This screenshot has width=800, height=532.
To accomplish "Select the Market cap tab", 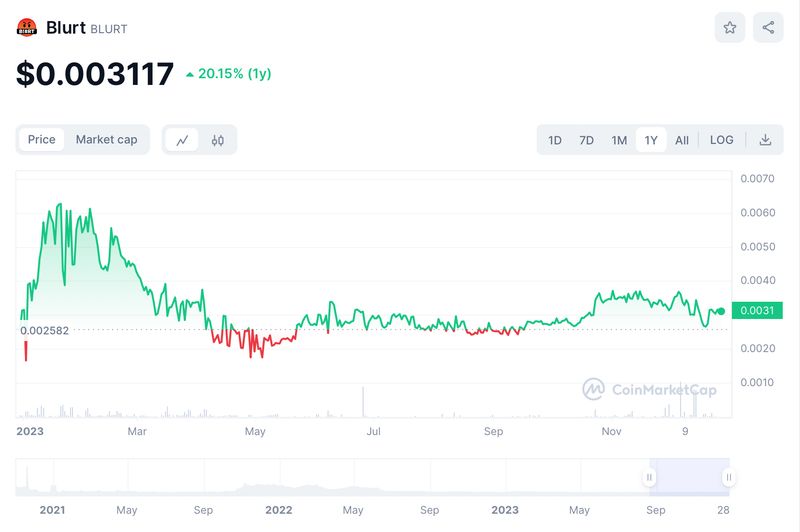I will click(x=106, y=140).
